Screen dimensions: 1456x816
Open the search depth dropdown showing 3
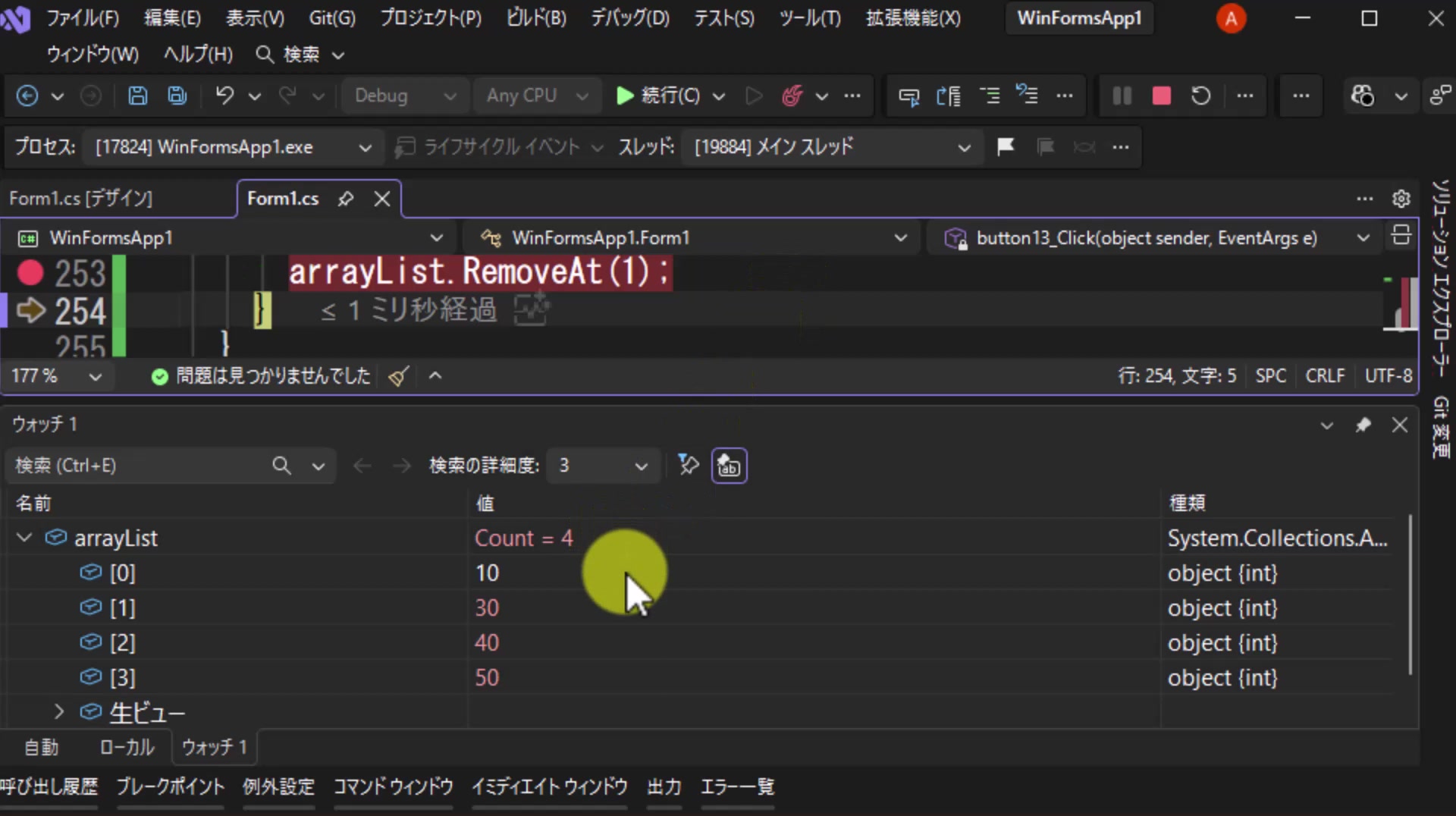click(x=603, y=466)
